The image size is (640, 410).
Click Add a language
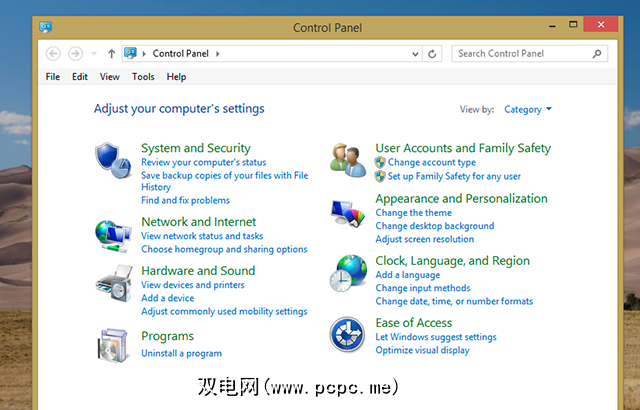[x=408, y=275]
